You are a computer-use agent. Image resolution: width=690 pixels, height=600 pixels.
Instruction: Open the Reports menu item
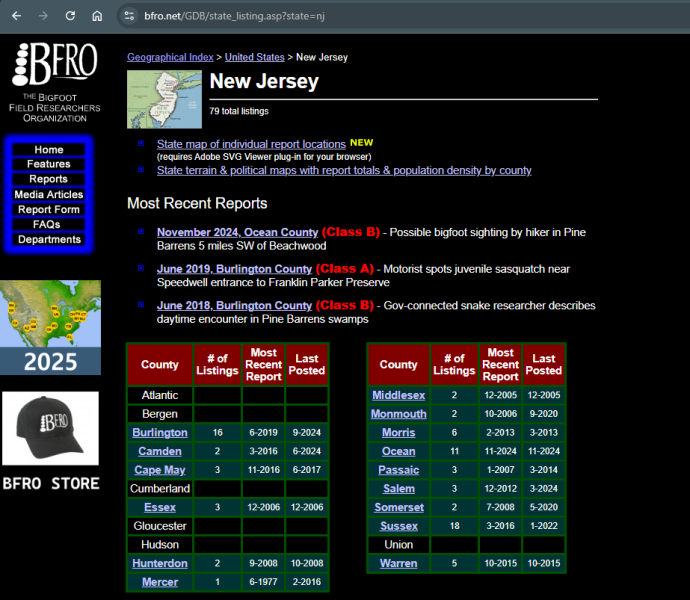[49, 180]
